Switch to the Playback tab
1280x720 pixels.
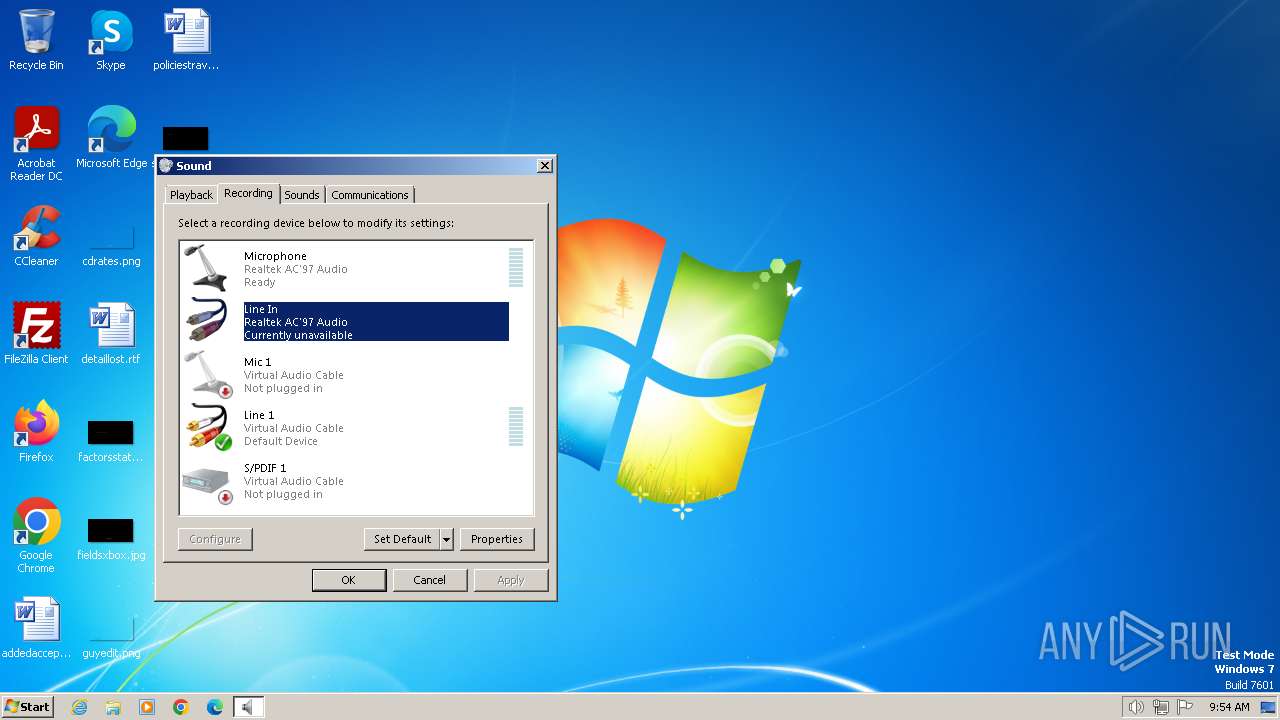point(191,195)
